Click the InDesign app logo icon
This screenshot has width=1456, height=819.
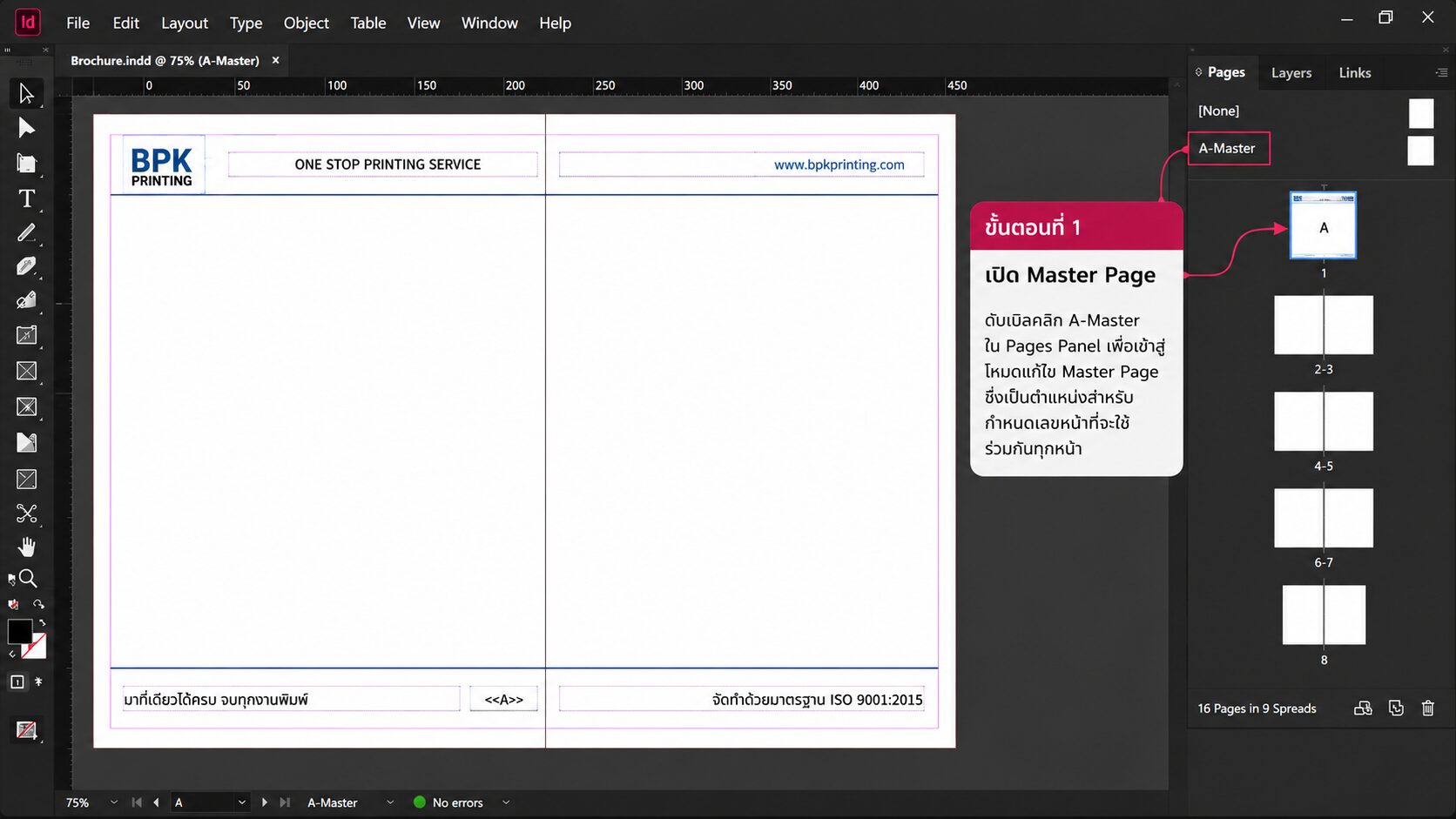[28, 22]
